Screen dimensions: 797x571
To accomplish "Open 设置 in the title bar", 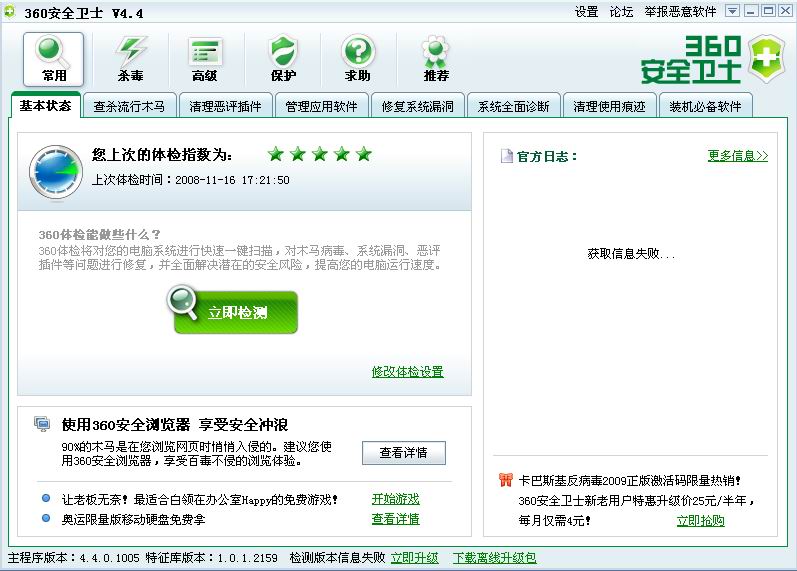I will click(587, 12).
